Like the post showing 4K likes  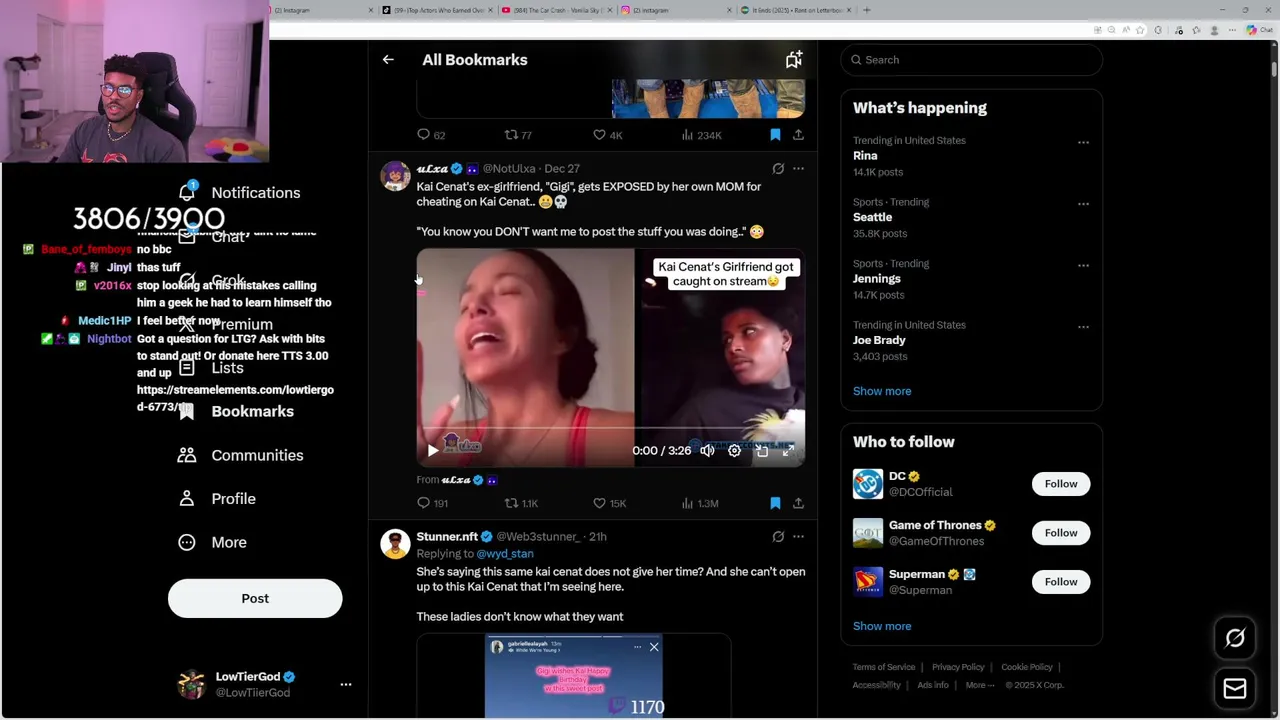(x=607, y=135)
